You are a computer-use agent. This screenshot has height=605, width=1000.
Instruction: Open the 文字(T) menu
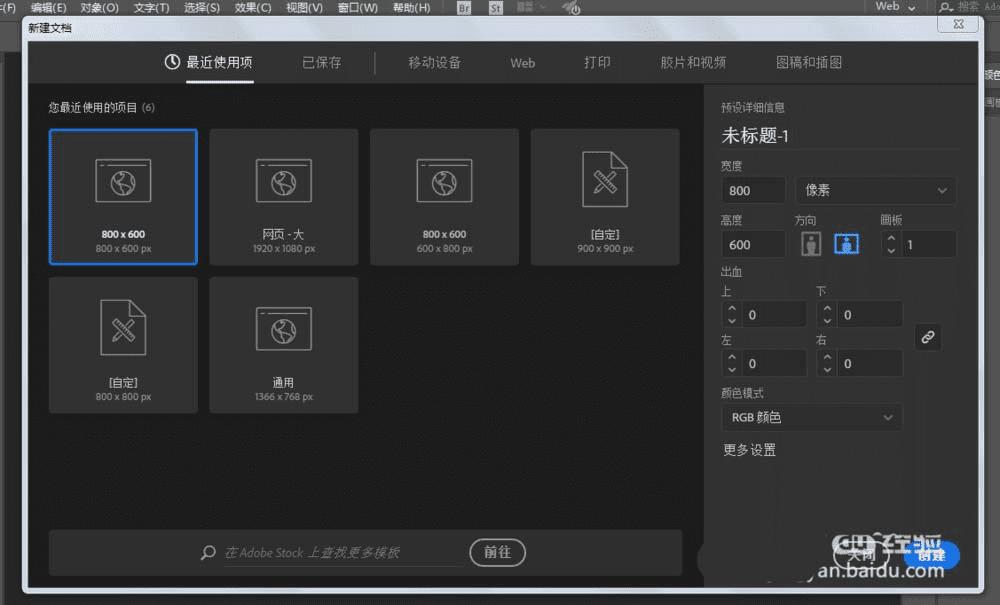[x=151, y=8]
